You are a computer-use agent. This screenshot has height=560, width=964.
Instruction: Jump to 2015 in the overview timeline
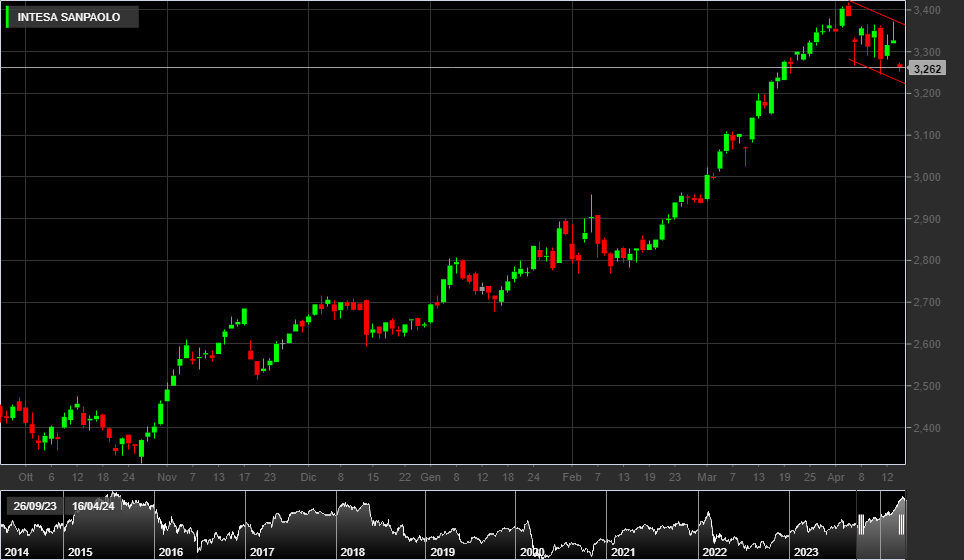pyautogui.click(x=80, y=552)
